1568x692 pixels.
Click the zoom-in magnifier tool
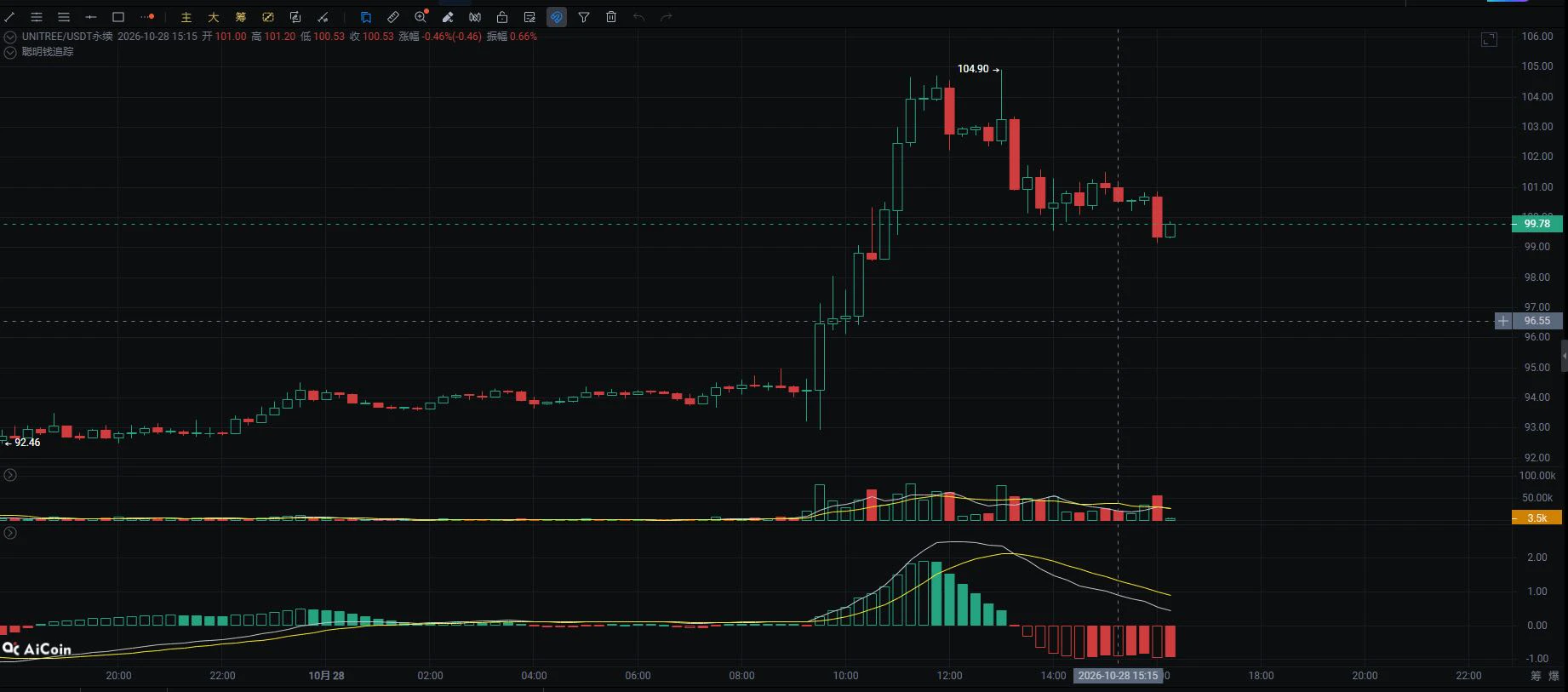click(x=421, y=17)
